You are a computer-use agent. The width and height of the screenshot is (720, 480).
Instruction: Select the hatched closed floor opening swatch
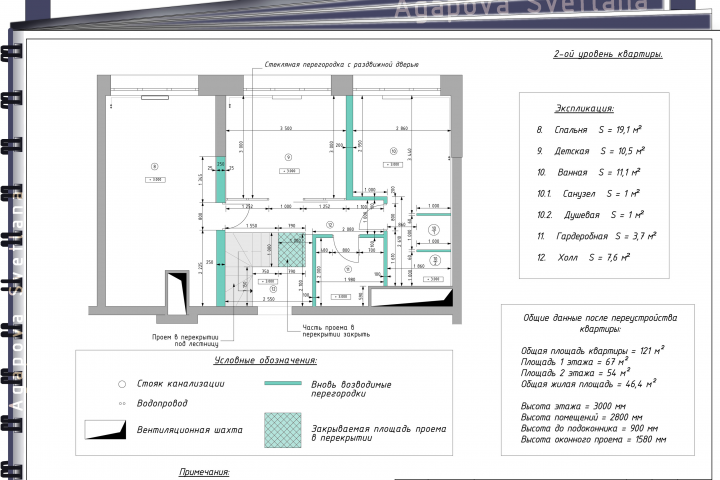283,430
